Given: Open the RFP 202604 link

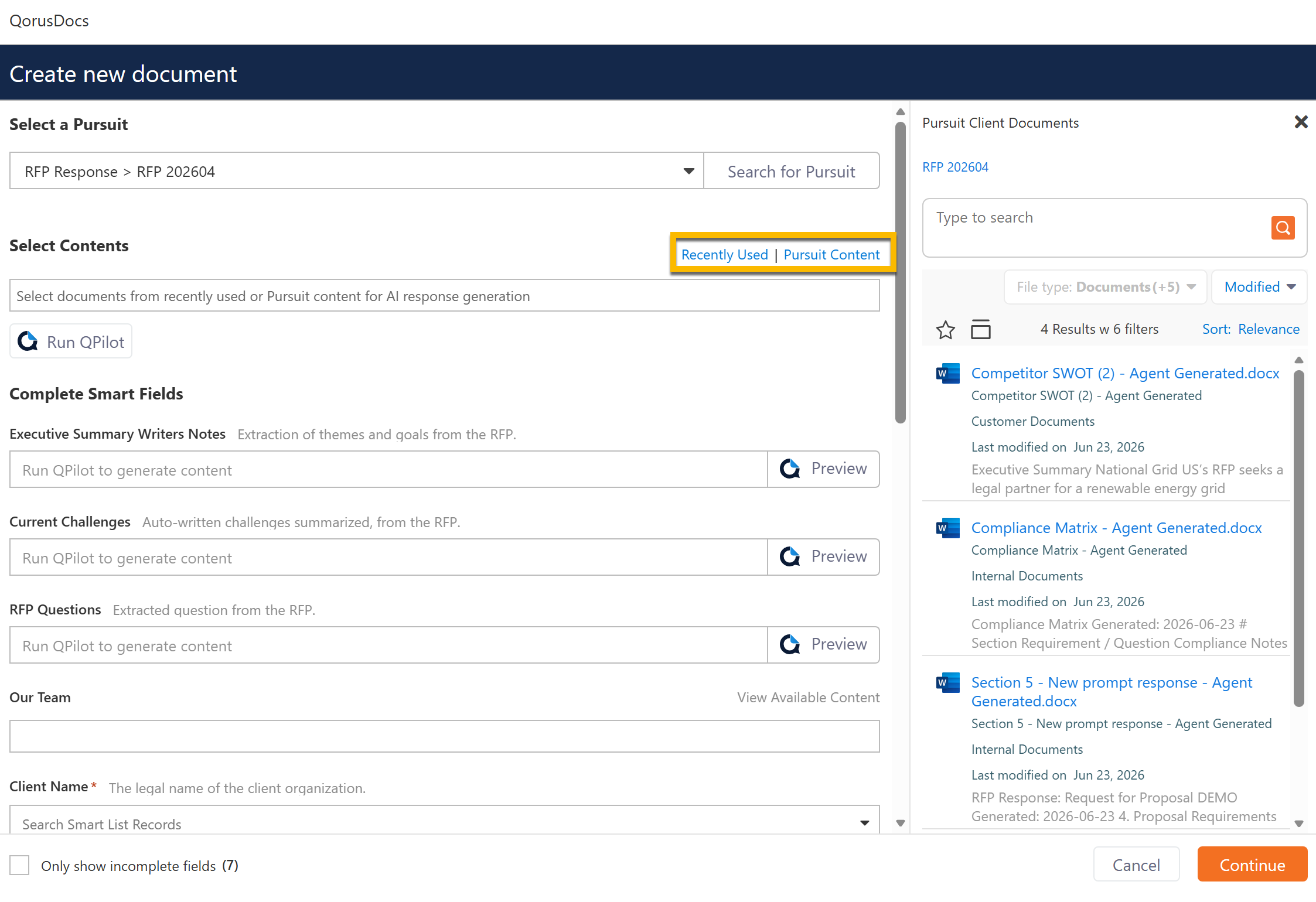Looking at the screenshot, I should tap(955, 167).
